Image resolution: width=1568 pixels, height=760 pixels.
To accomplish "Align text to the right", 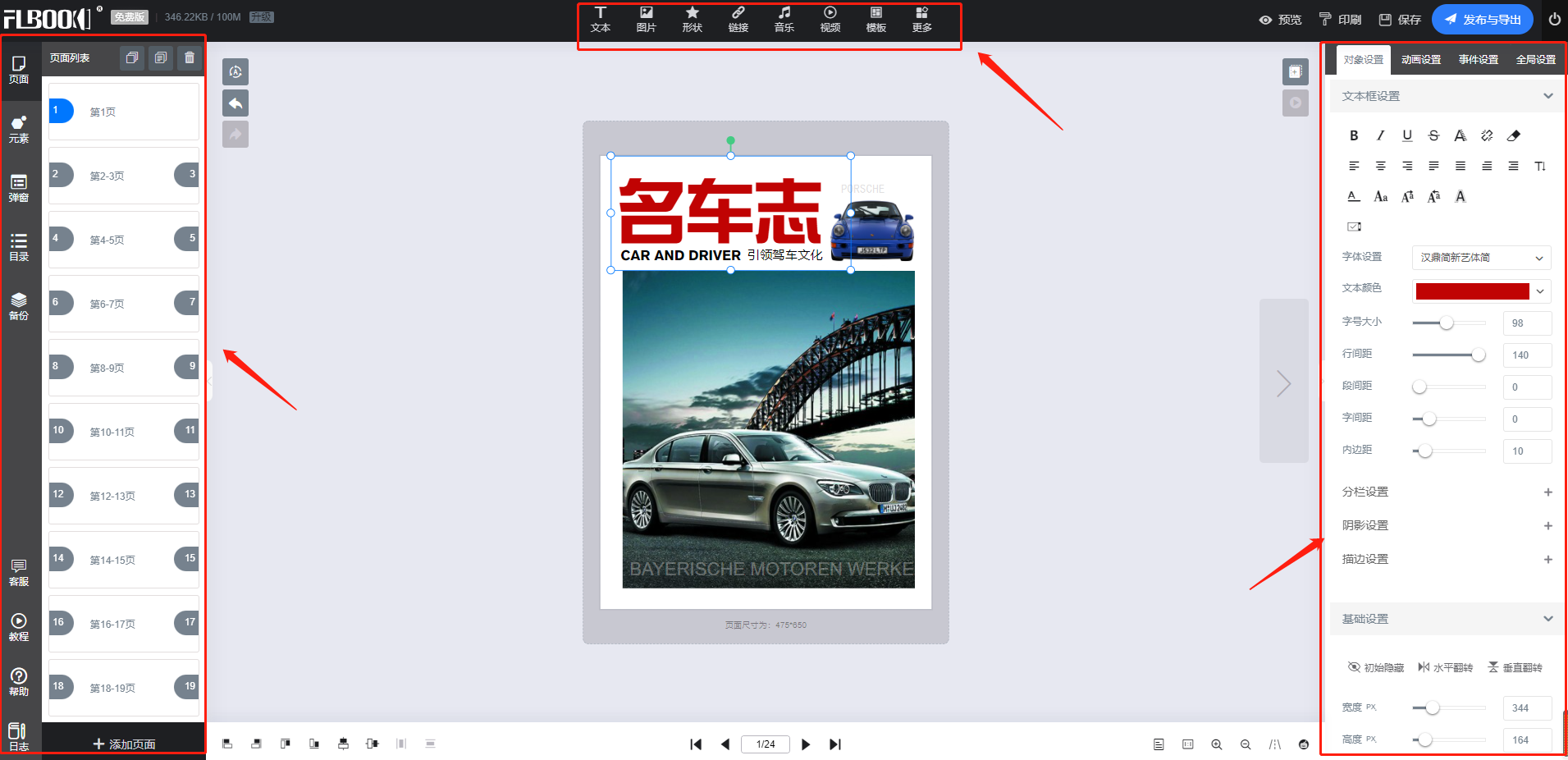I will coord(1407,166).
